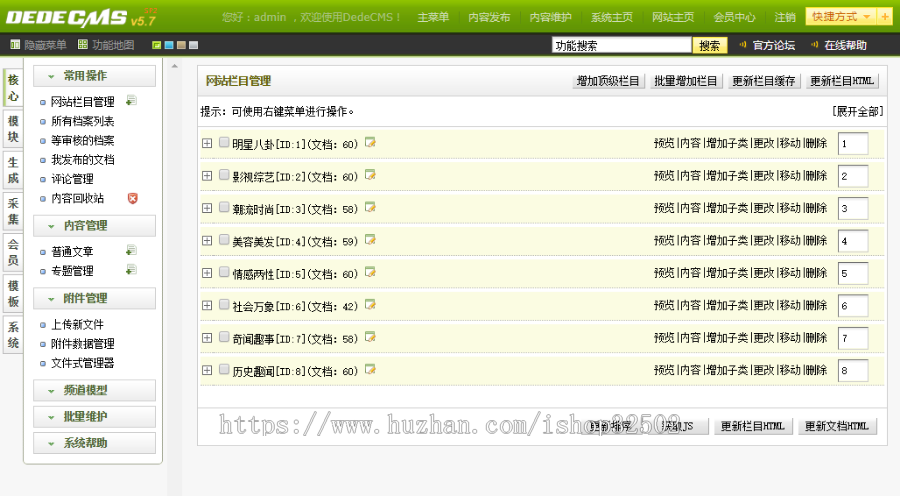Image resolution: width=900 pixels, height=496 pixels.
Task: Click the 功能搜索 input field
Action: (622, 45)
